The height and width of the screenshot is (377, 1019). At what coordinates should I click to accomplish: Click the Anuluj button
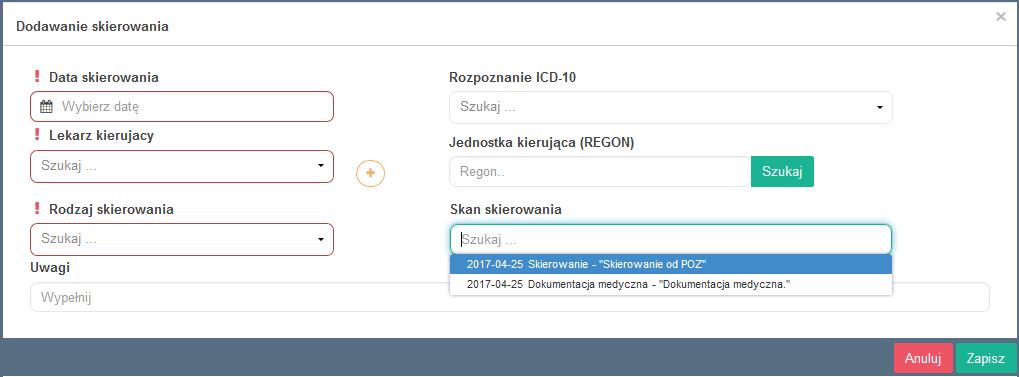pos(923,358)
